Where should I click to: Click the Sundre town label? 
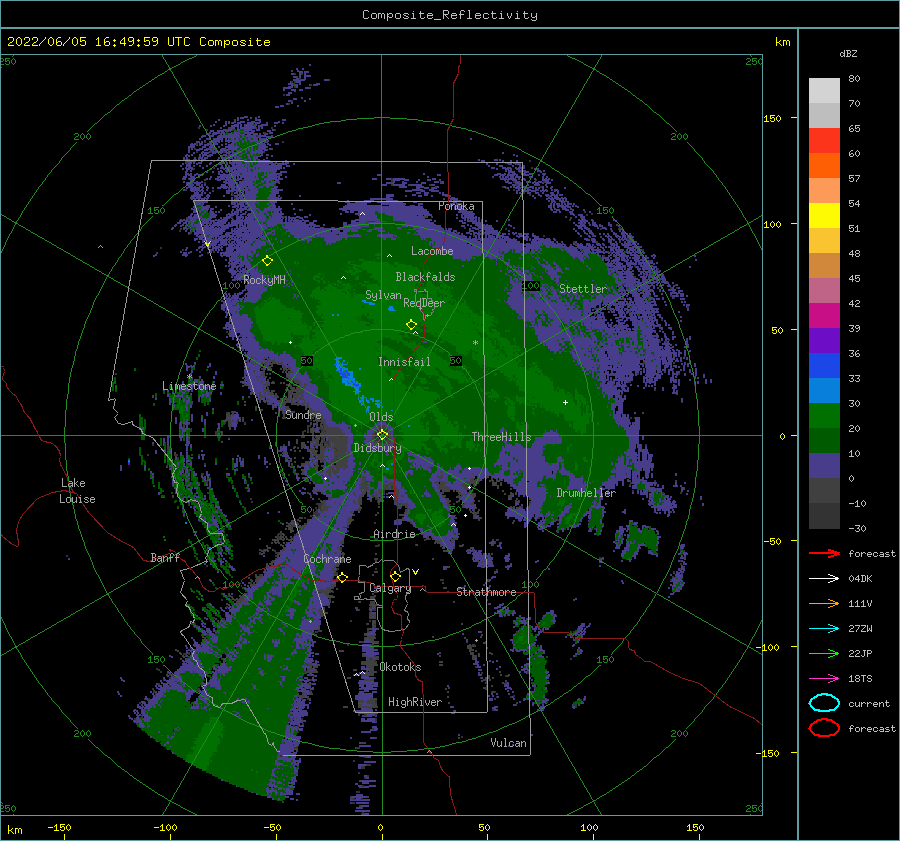(x=303, y=415)
